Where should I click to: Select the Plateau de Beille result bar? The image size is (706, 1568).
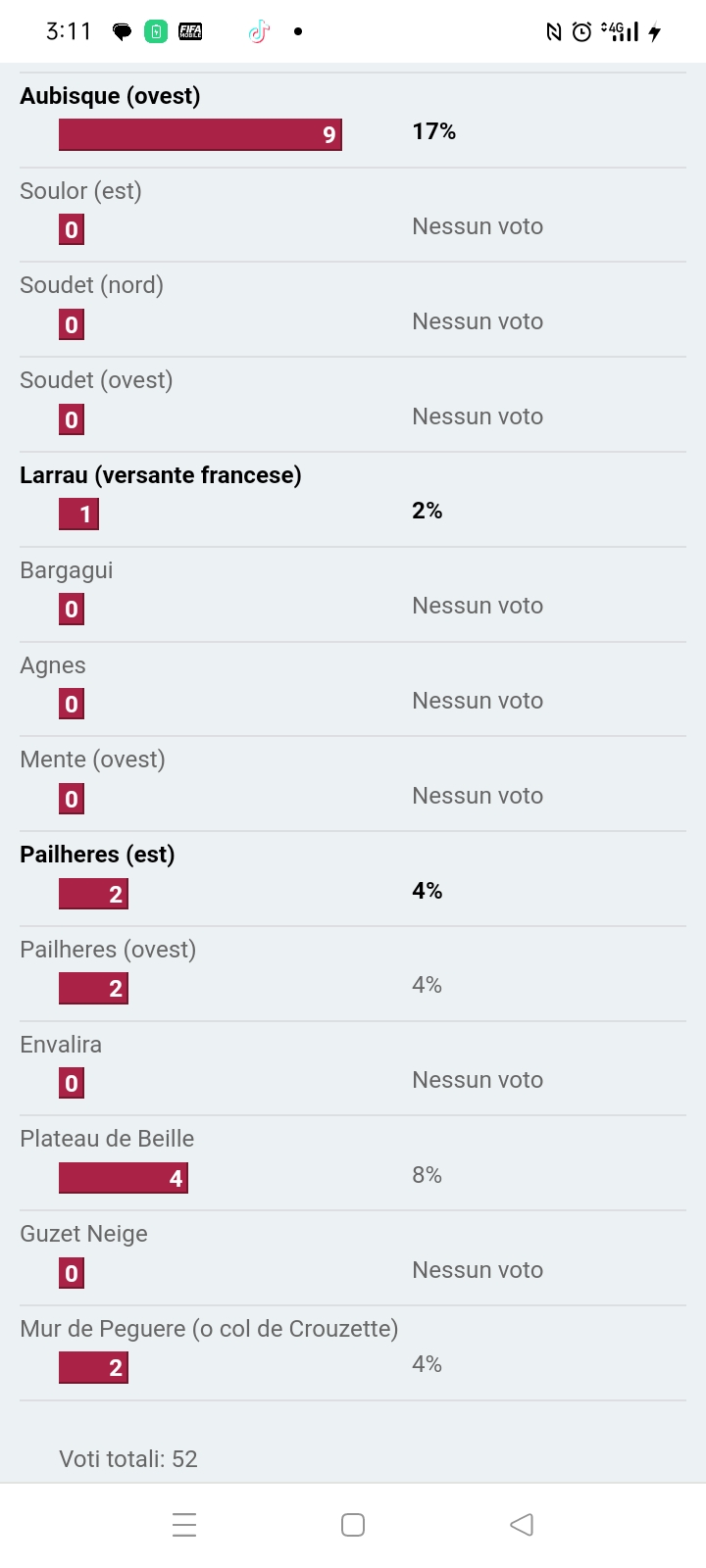click(124, 1178)
